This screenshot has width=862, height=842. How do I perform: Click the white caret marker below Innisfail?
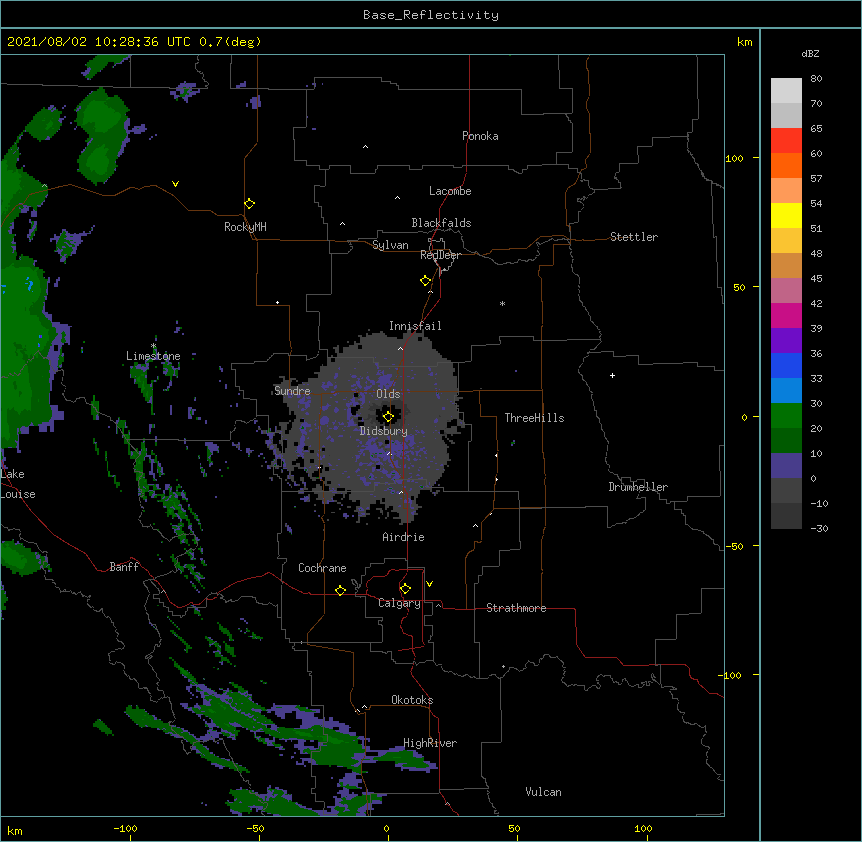[400, 348]
